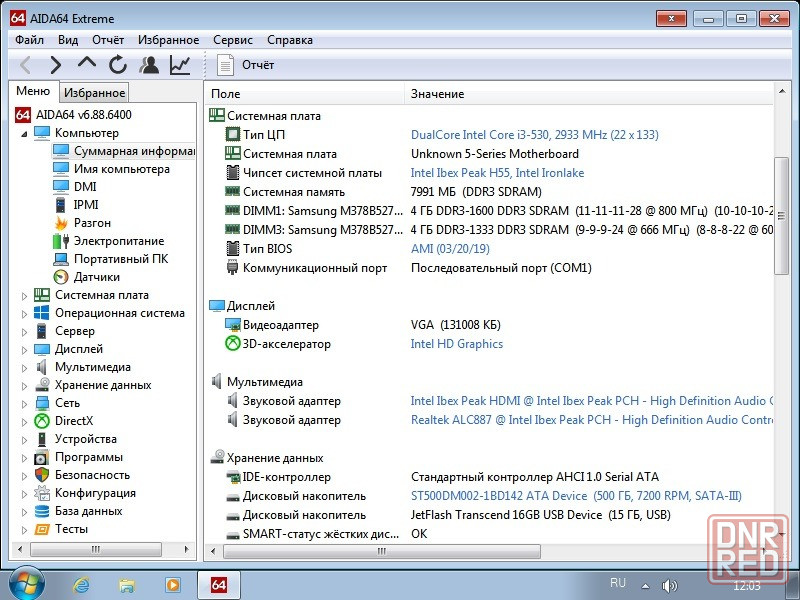Click the Значение column header
Viewport: 800px width, 600px height.
[x=589, y=94]
